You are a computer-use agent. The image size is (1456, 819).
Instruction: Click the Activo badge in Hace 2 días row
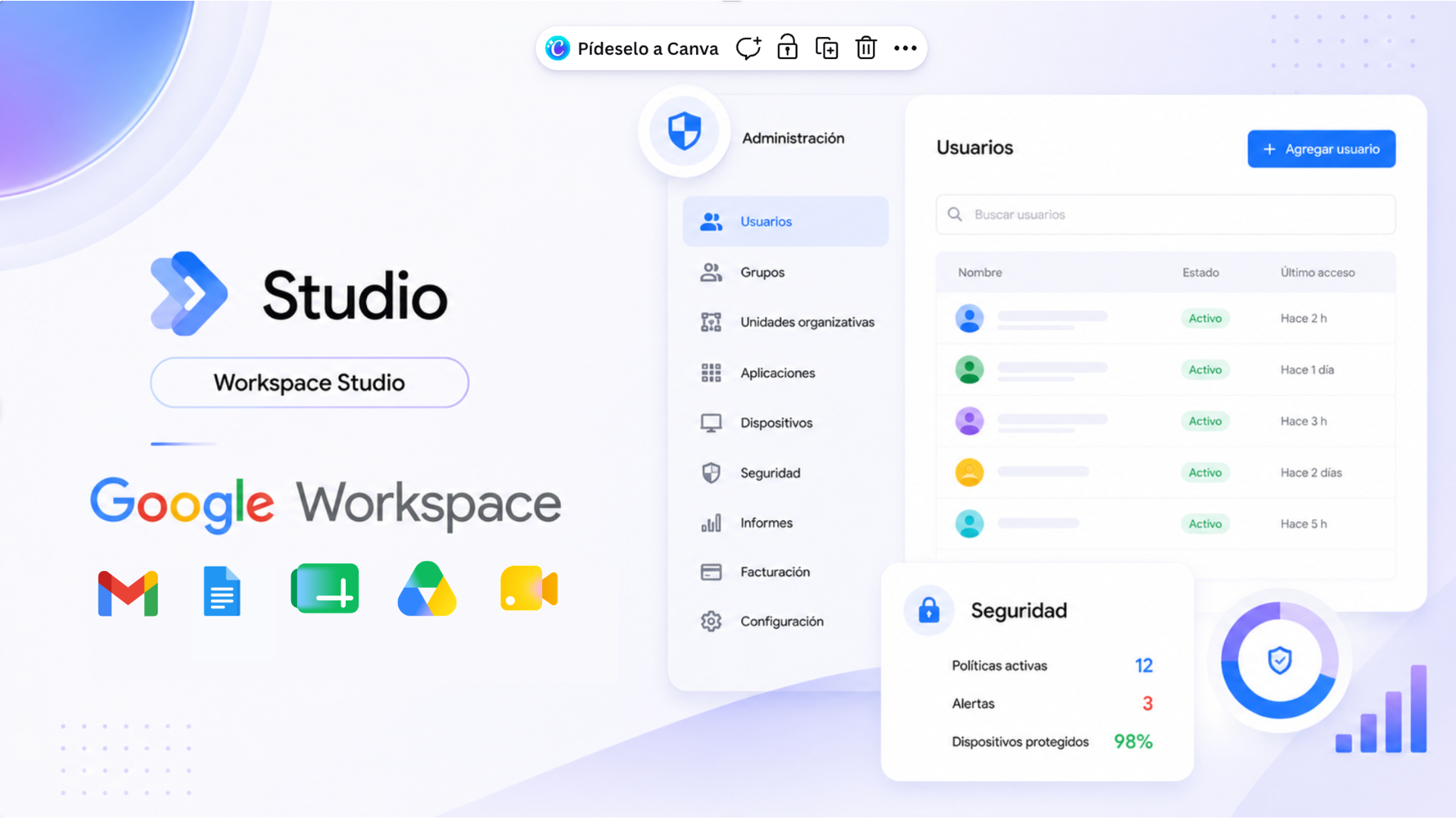(x=1205, y=473)
